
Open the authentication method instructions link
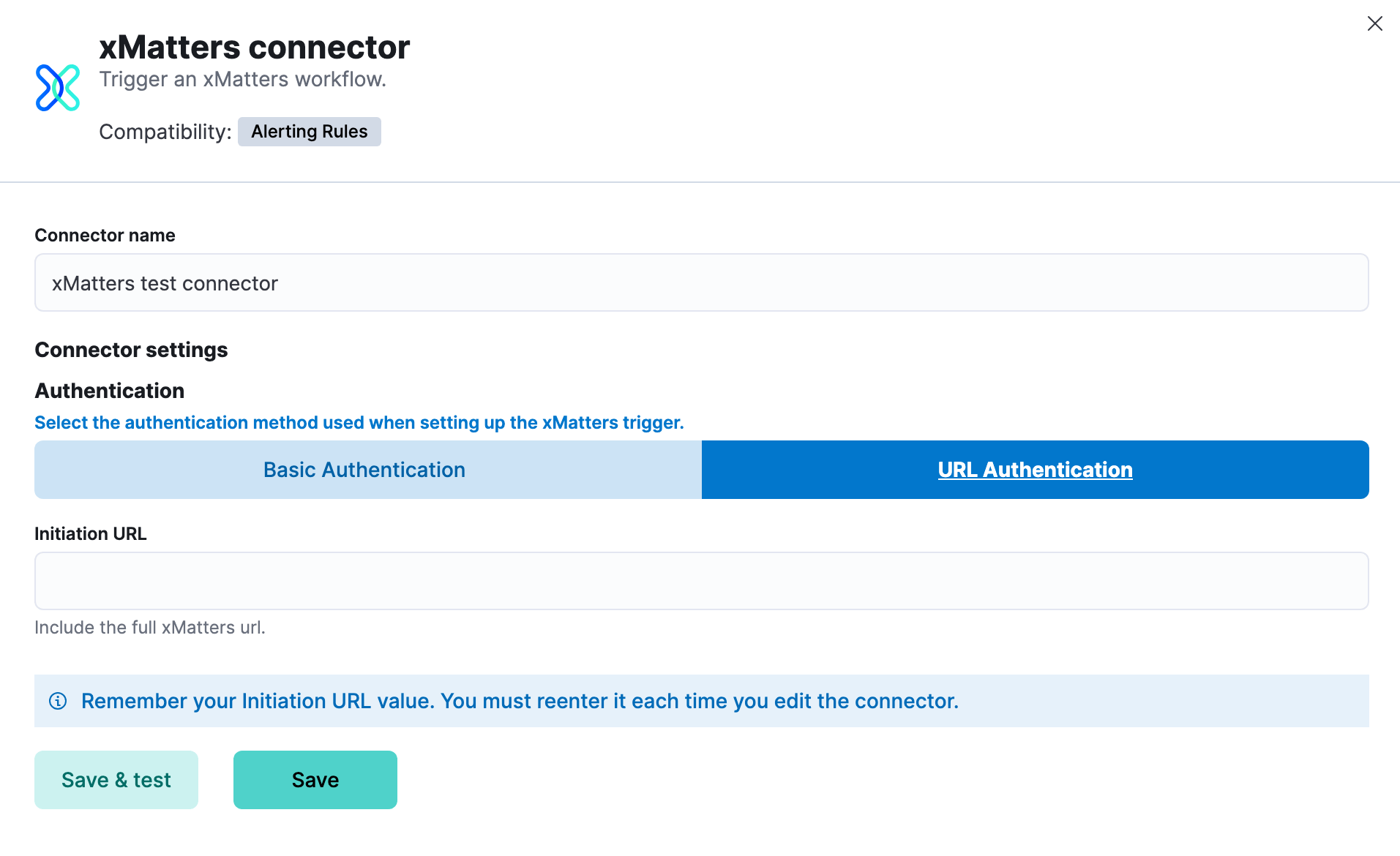tap(359, 422)
